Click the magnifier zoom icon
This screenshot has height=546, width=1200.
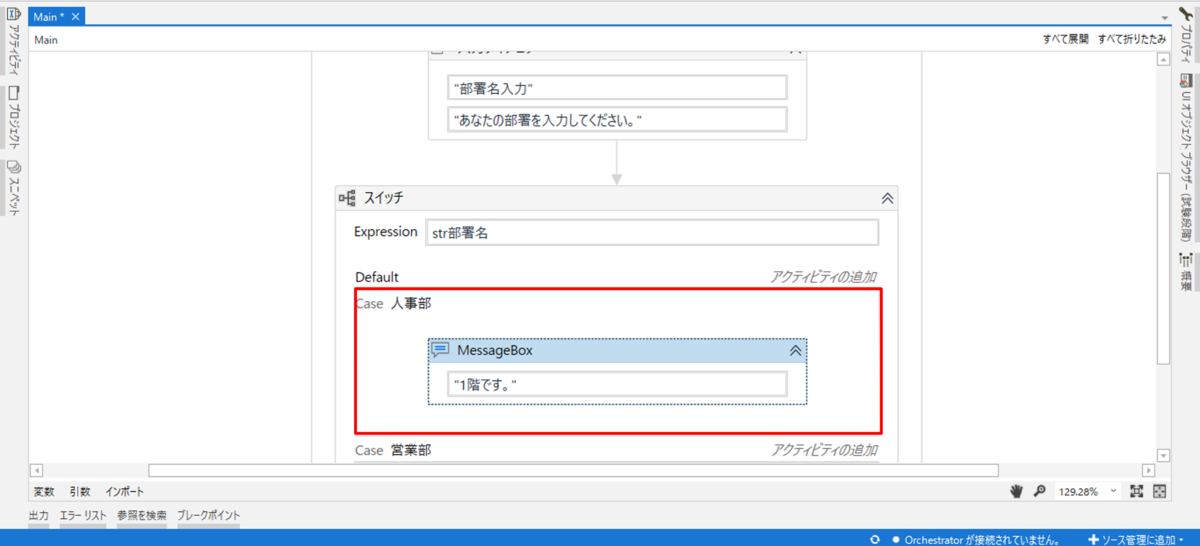click(x=1039, y=491)
